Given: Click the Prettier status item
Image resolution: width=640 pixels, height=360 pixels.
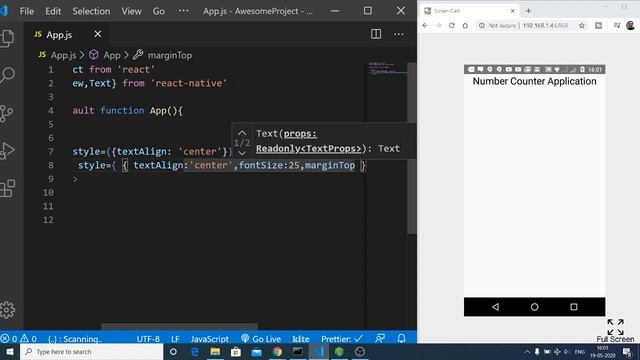Looking at the screenshot, I should point(342,339).
